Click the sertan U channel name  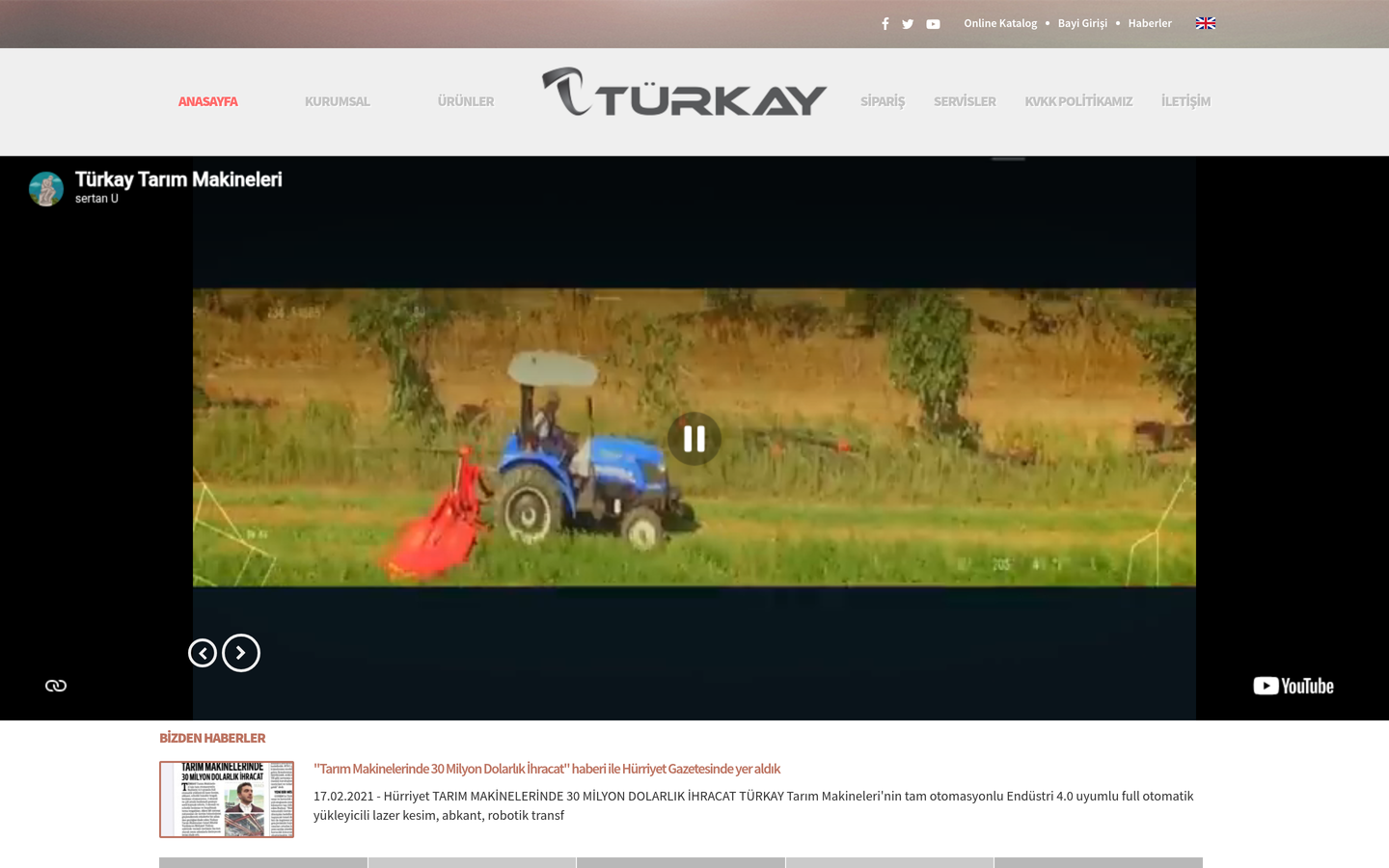[96, 199]
